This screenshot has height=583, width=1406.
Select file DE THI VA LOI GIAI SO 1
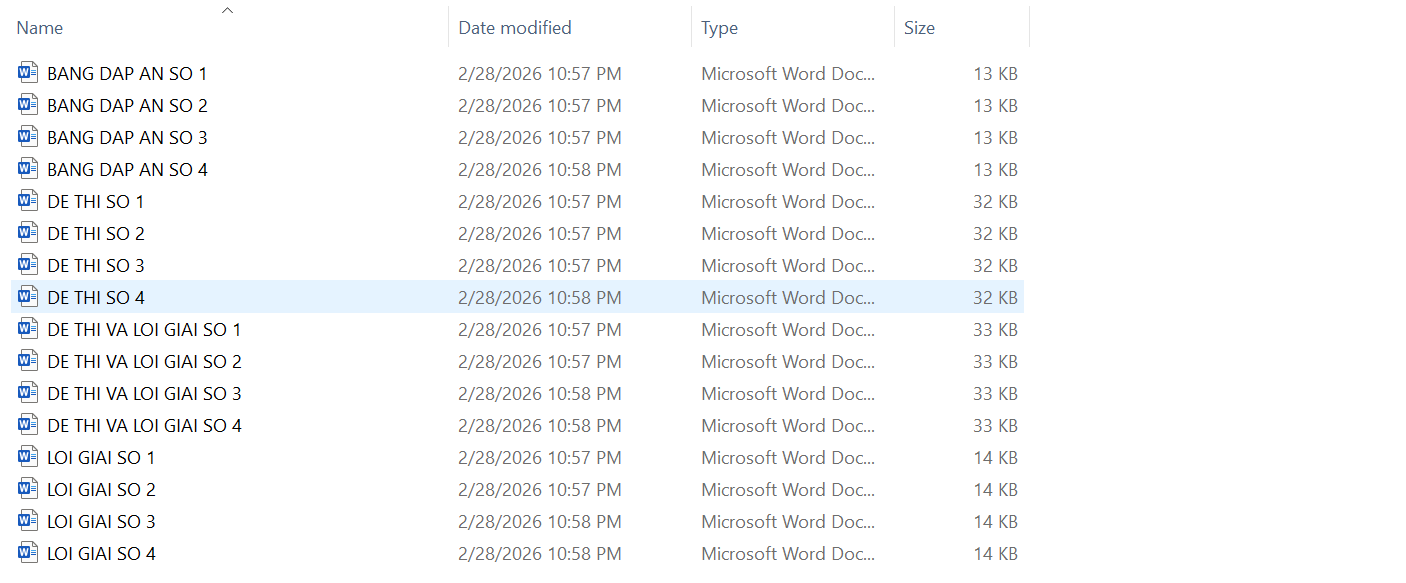144,329
